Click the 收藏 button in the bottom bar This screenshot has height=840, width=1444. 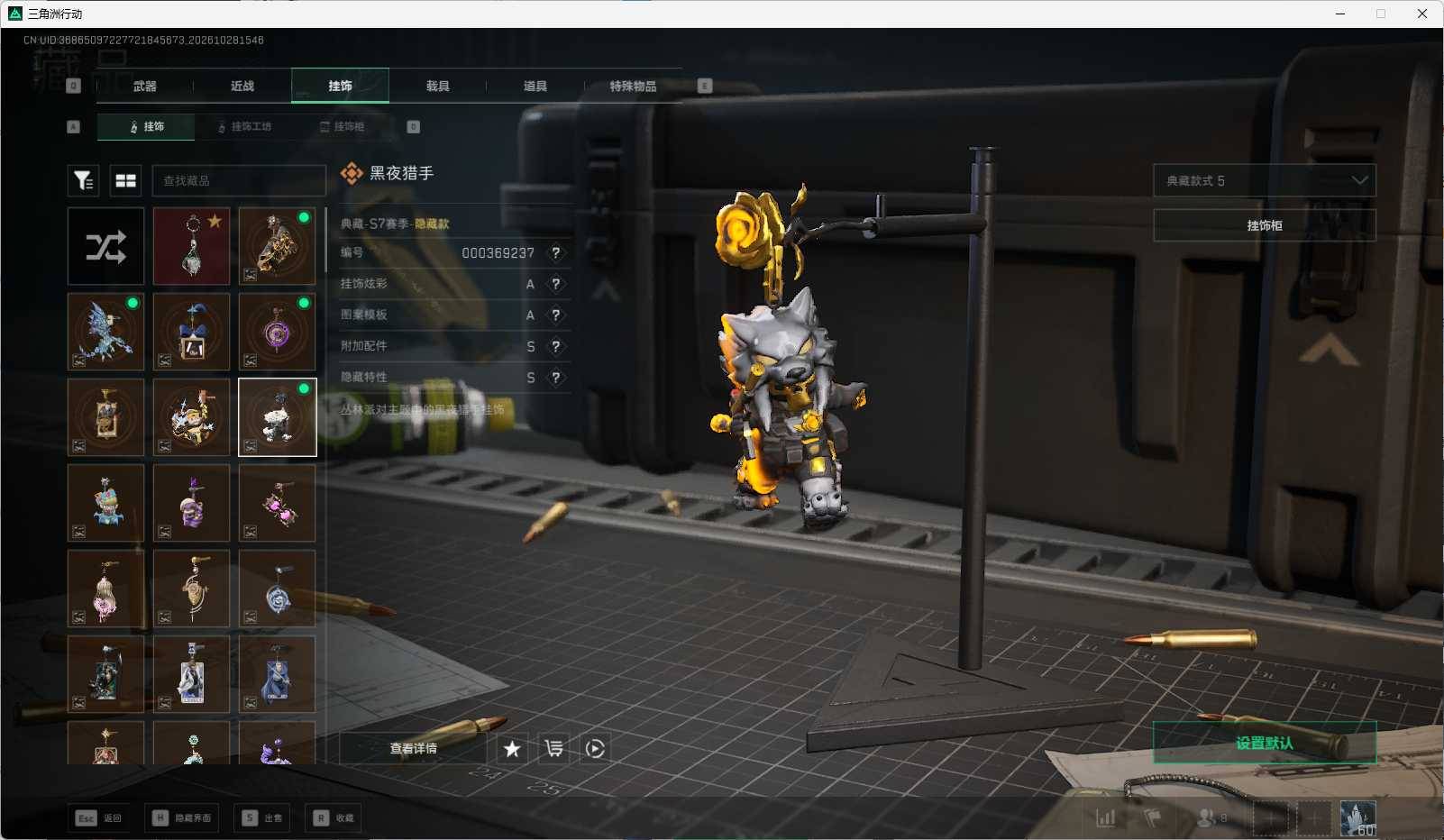[x=334, y=817]
